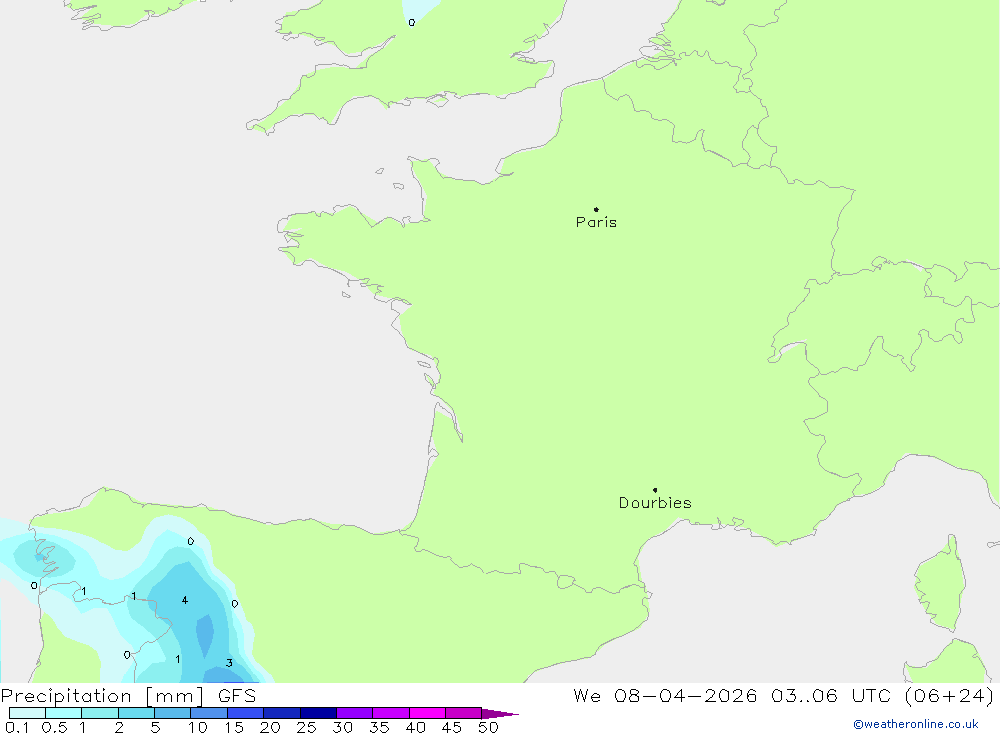
Task: Click the over-50 mm legend arrow tip
Action: coord(501,713)
